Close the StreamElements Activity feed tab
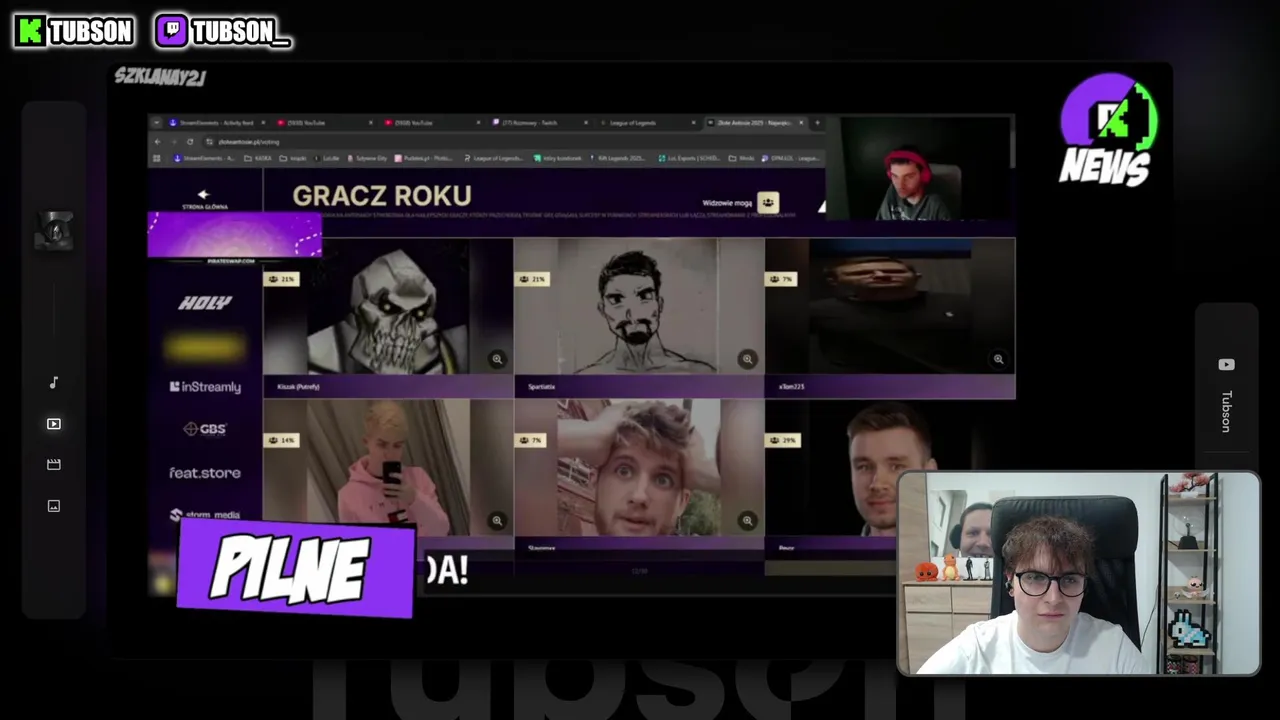Viewport: 1280px width, 720px height. [263, 123]
